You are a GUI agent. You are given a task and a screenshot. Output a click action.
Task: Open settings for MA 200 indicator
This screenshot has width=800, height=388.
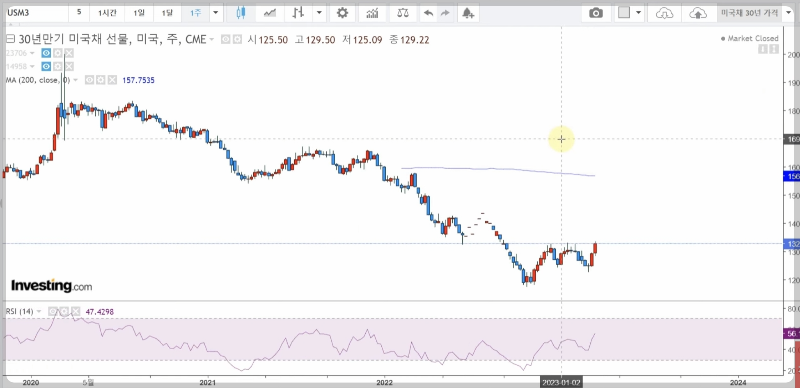point(101,80)
